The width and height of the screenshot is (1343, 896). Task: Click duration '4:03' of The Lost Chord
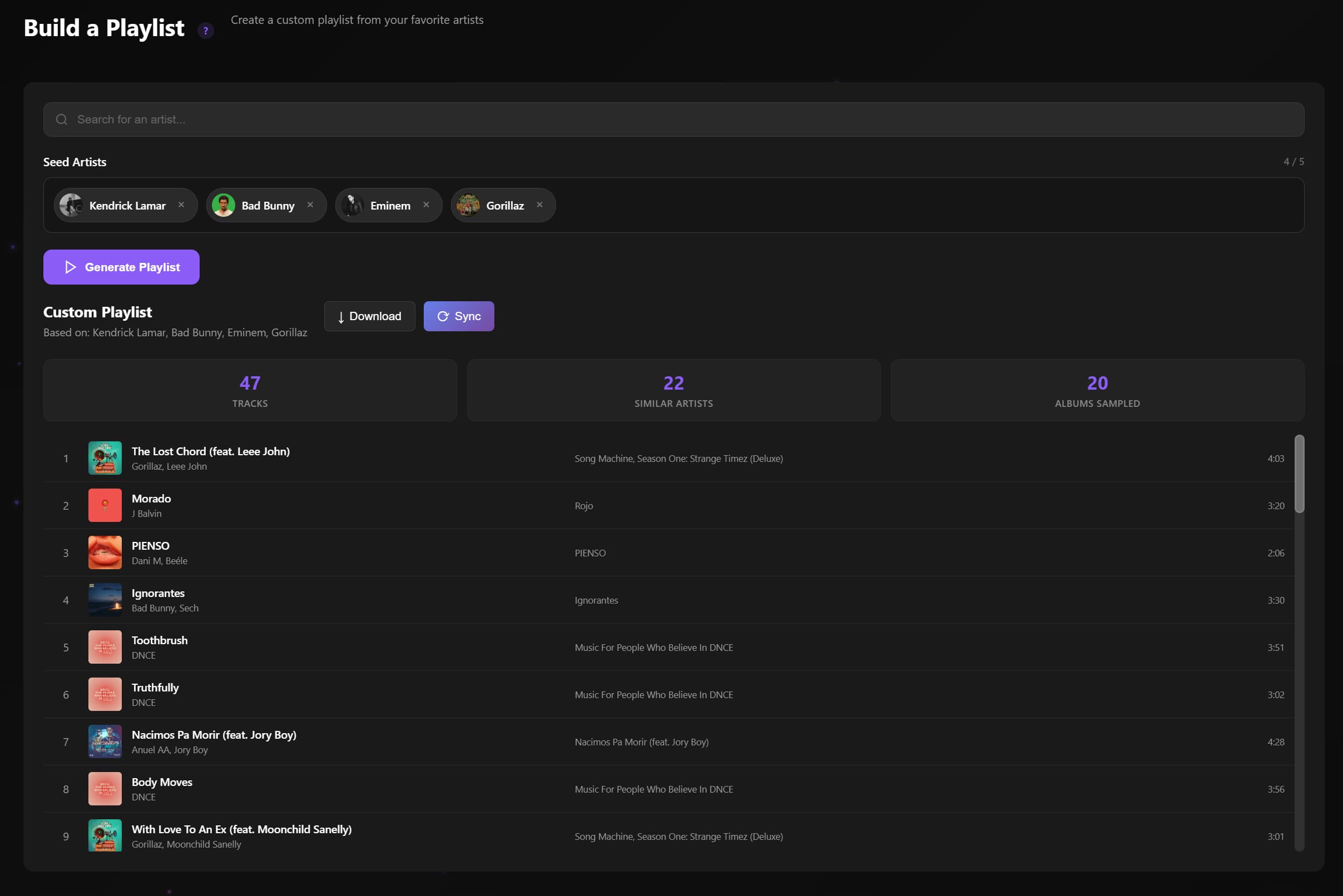[x=1276, y=459]
